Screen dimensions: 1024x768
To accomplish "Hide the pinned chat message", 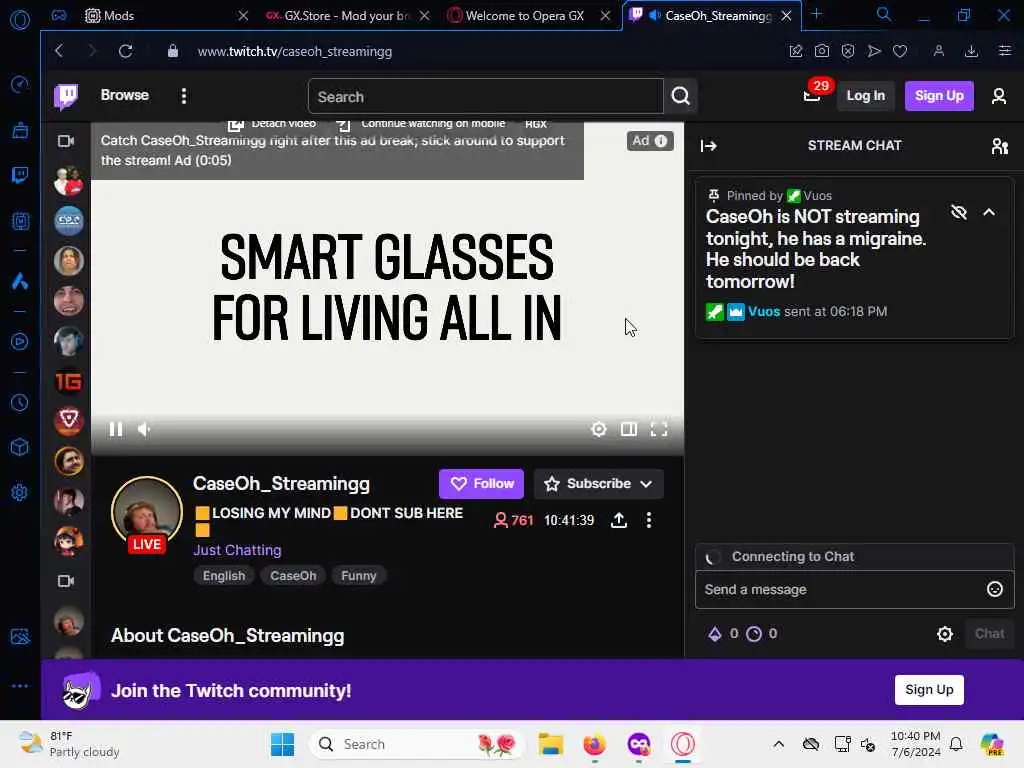I will pos(958,212).
